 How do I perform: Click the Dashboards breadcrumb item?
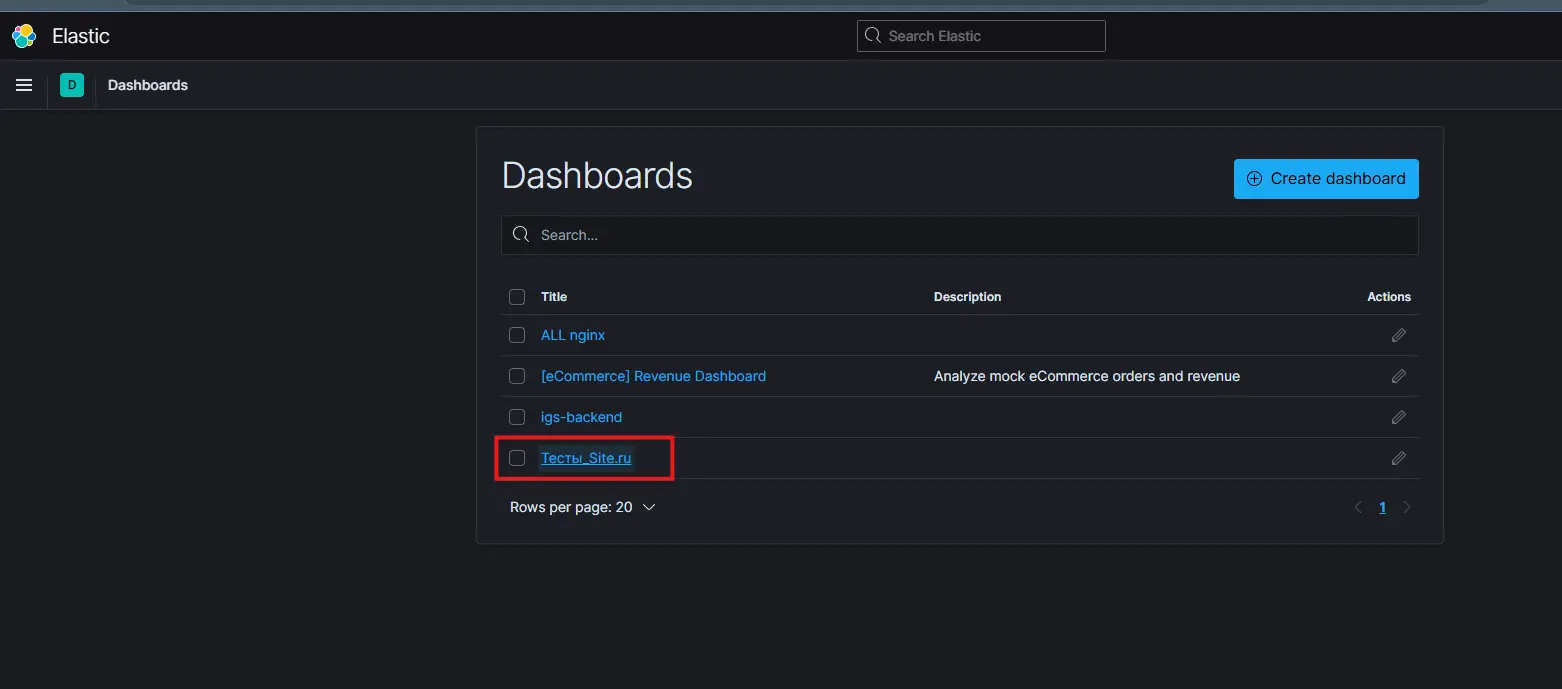coord(148,85)
